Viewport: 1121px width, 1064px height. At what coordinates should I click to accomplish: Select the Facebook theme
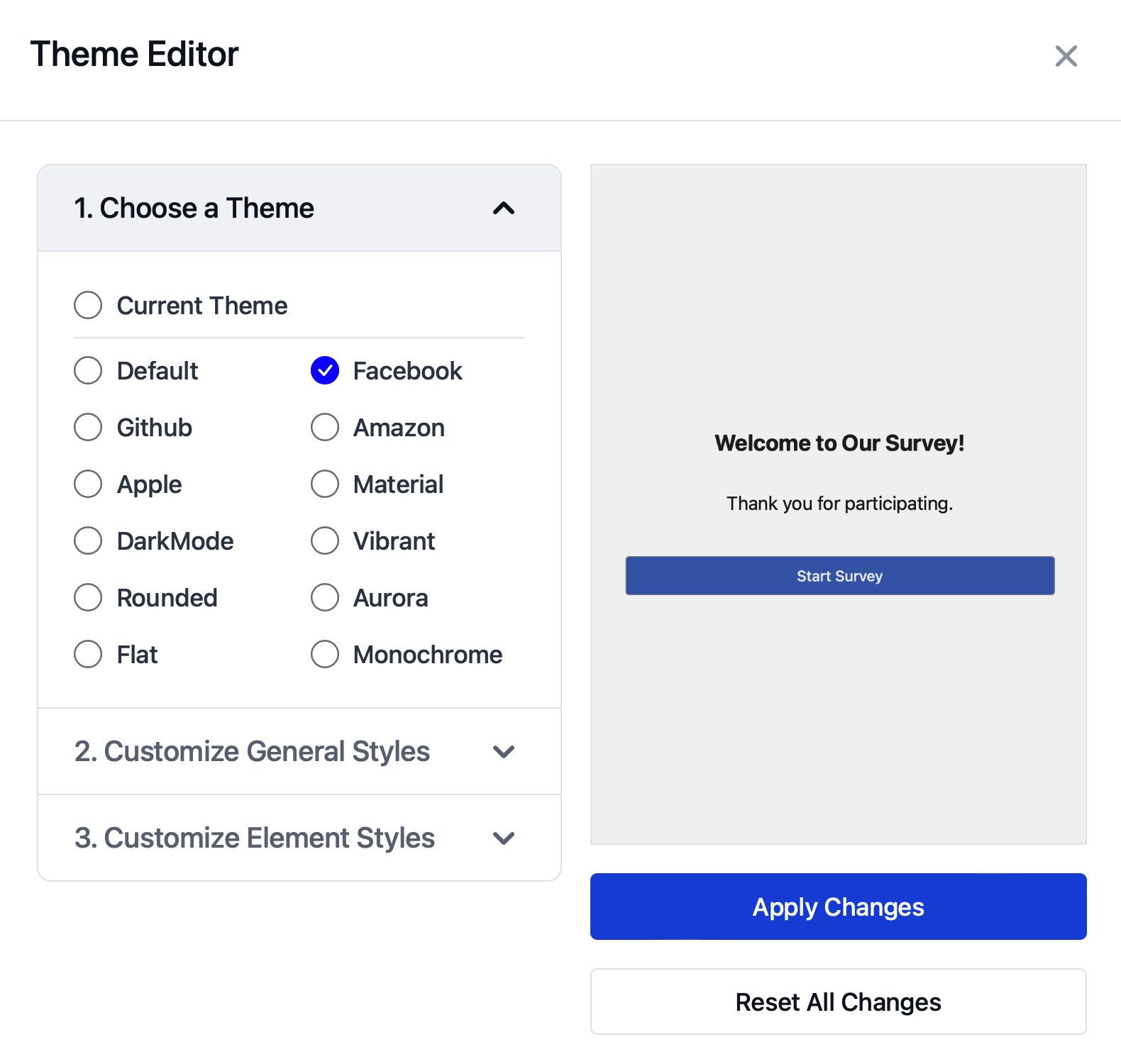click(x=324, y=370)
